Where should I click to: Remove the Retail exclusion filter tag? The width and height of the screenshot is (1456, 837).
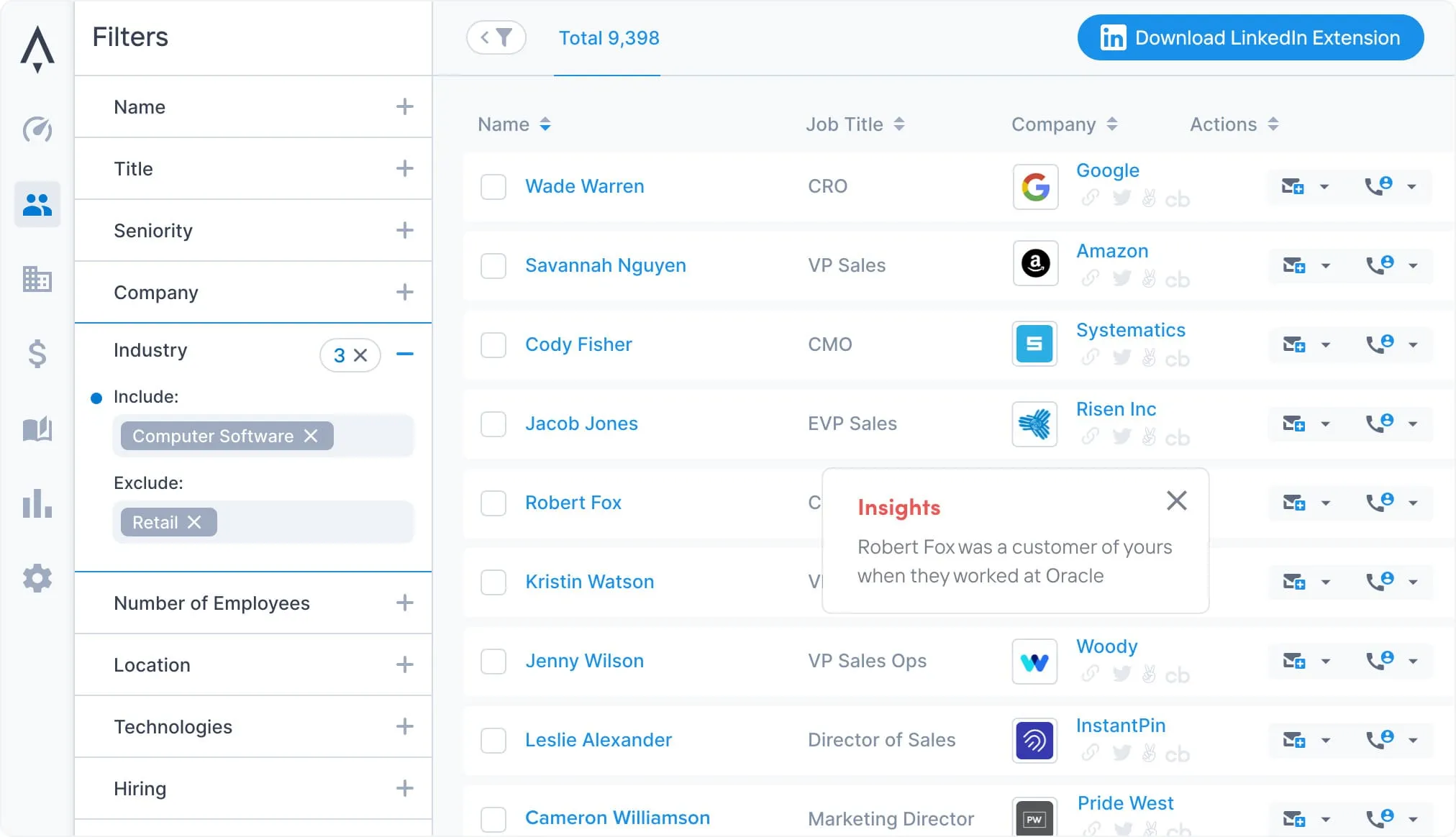[197, 522]
